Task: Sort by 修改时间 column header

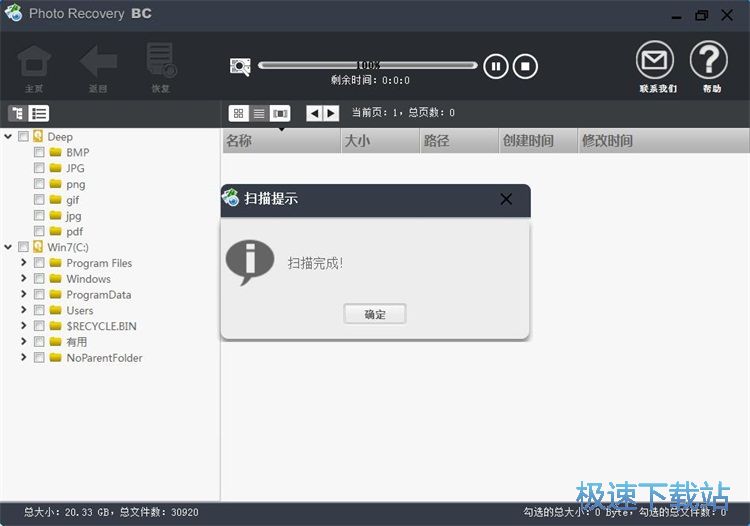Action: click(664, 141)
